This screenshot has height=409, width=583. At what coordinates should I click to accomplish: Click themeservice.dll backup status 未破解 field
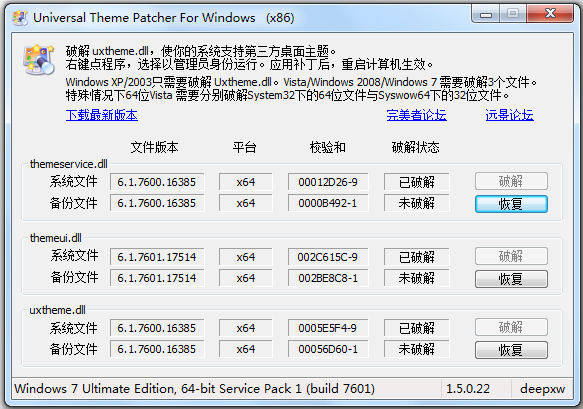416,203
